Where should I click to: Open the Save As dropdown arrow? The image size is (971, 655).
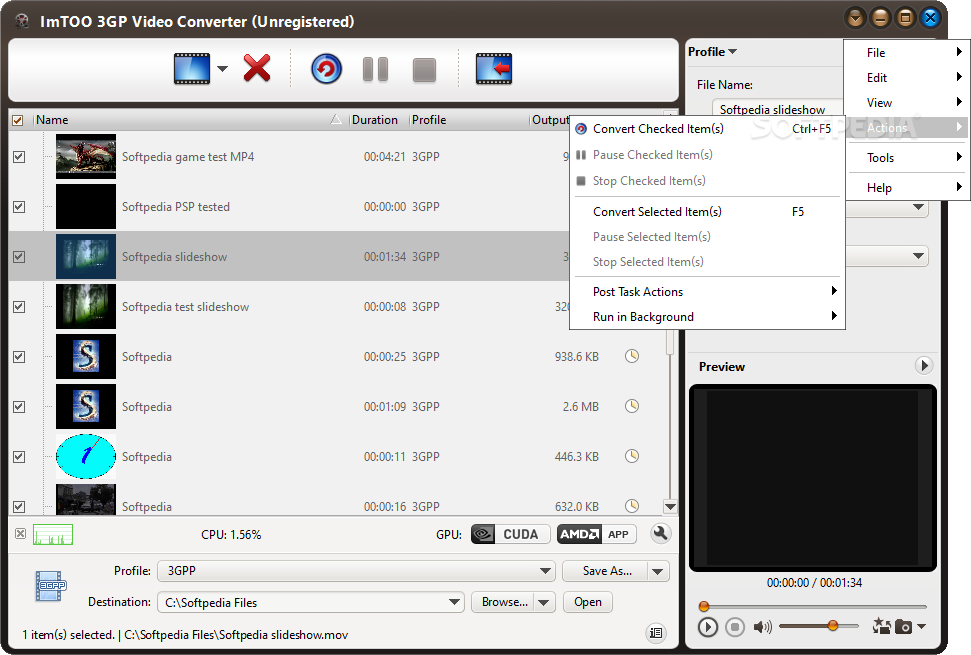point(658,571)
